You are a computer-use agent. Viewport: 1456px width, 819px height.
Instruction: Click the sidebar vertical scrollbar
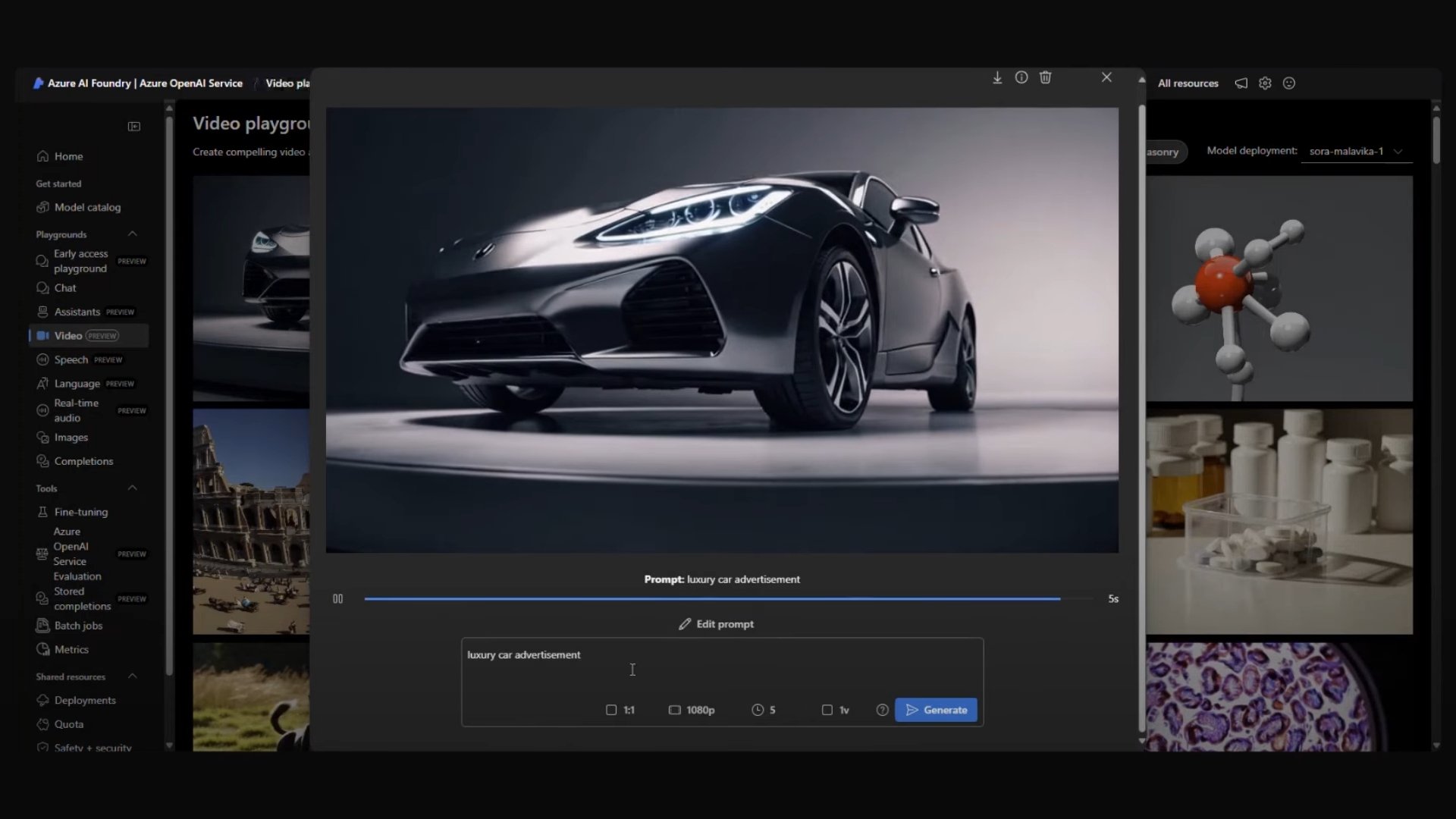click(169, 394)
